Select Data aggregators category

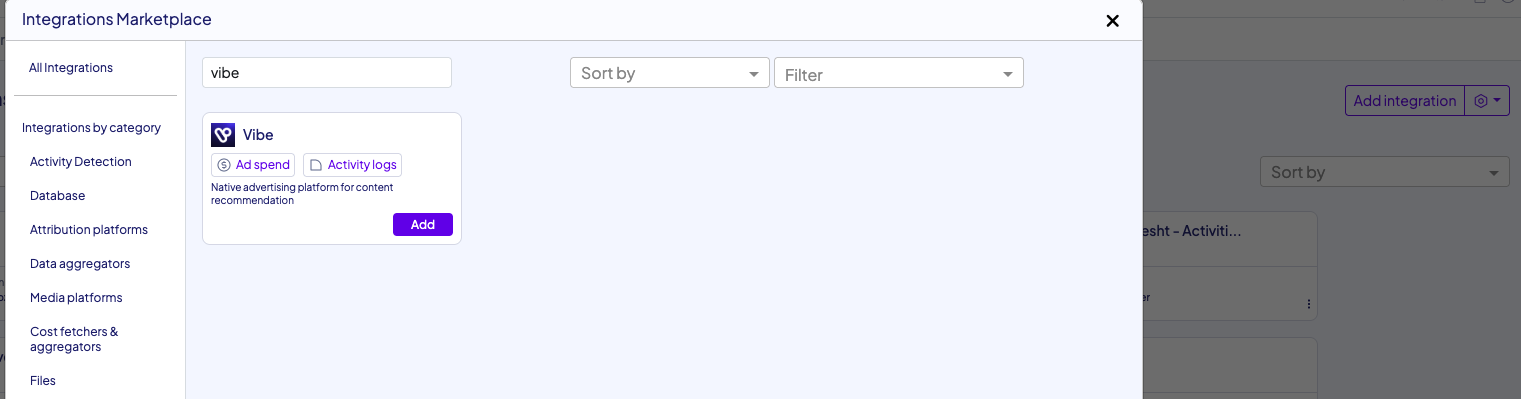(x=80, y=264)
